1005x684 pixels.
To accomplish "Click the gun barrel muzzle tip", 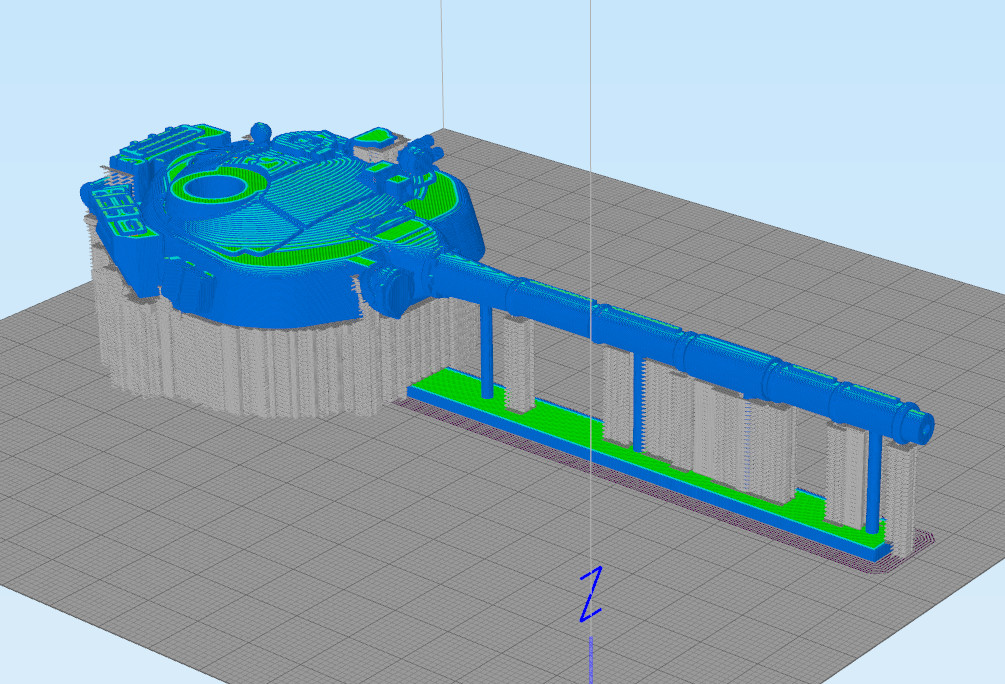I will click(x=921, y=426).
